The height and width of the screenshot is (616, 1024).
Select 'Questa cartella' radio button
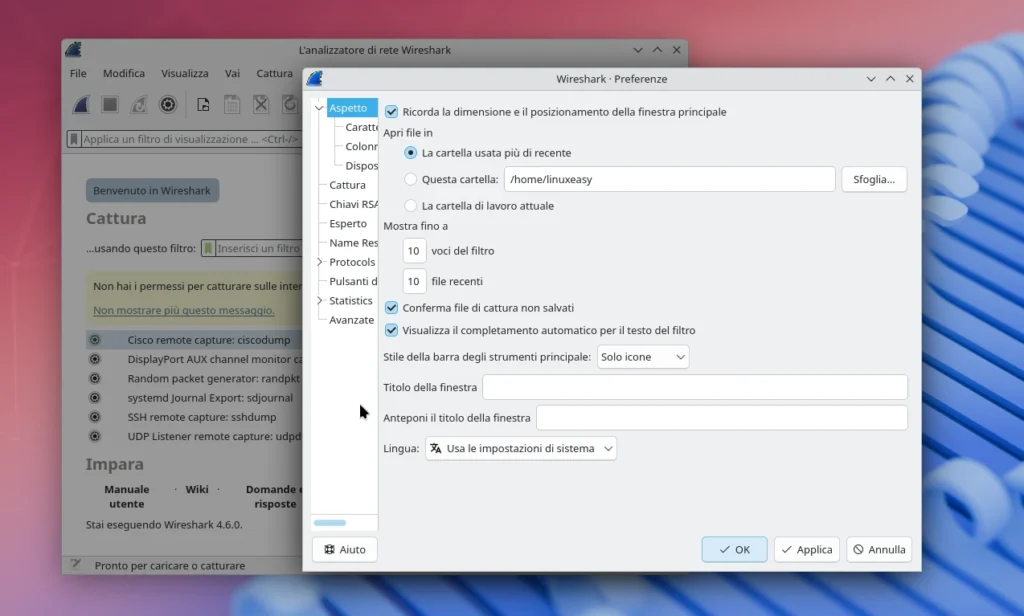pos(410,179)
